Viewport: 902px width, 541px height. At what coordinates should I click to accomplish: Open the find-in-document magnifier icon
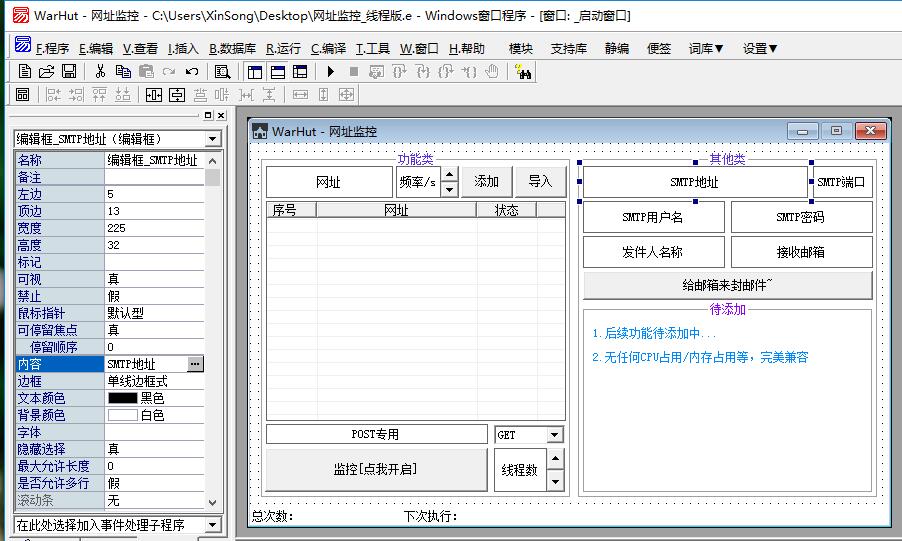point(222,72)
